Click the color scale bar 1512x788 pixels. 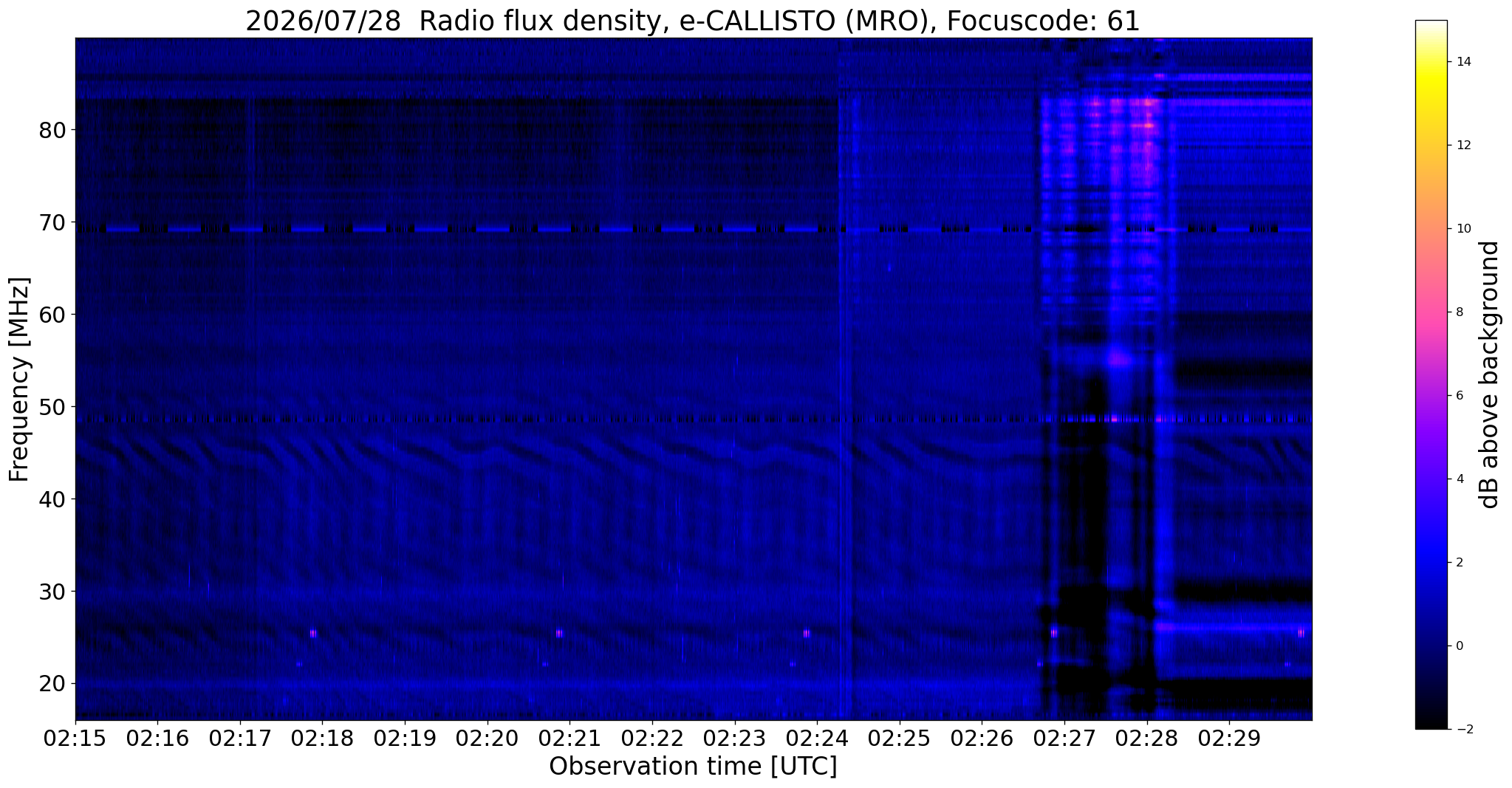click(x=1431, y=374)
